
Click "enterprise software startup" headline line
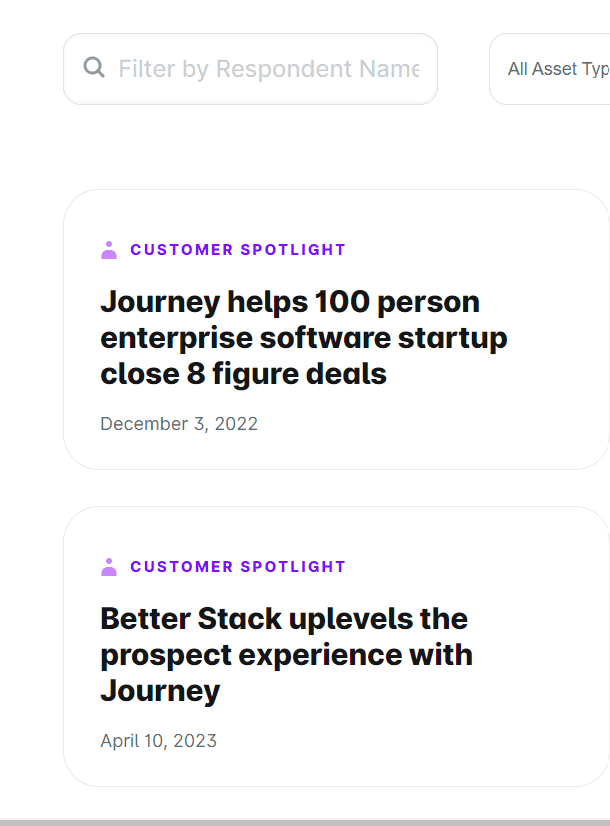[x=304, y=338]
